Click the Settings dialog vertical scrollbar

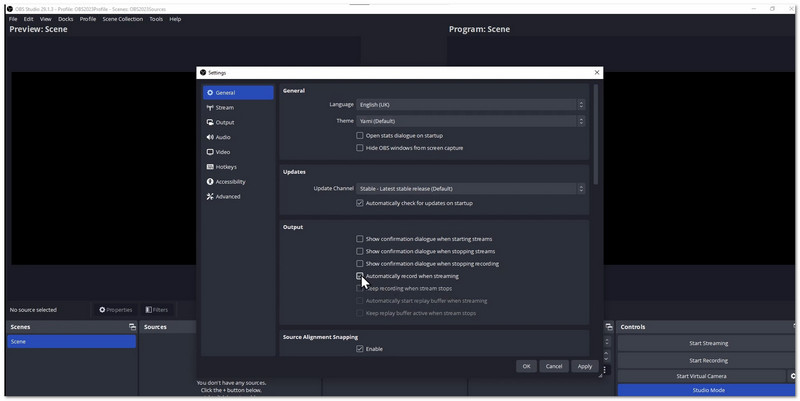(x=596, y=135)
